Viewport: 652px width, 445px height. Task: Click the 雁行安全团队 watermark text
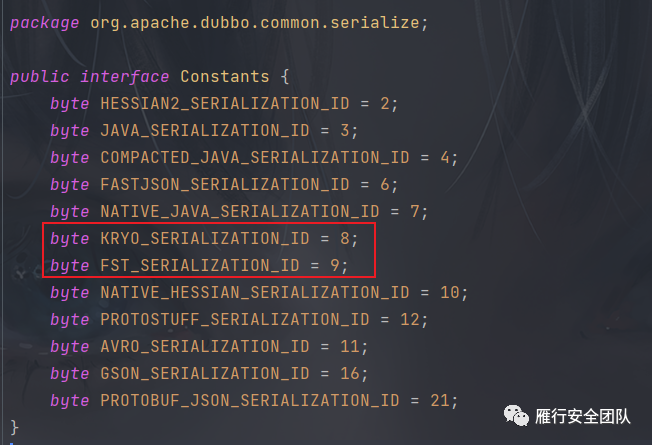pos(583,416)
